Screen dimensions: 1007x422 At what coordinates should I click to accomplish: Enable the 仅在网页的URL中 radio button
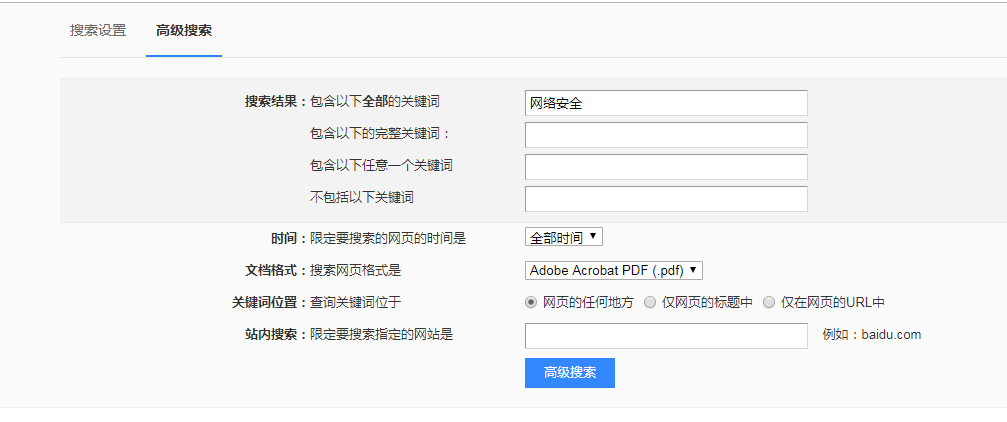(x=769, y=302)
